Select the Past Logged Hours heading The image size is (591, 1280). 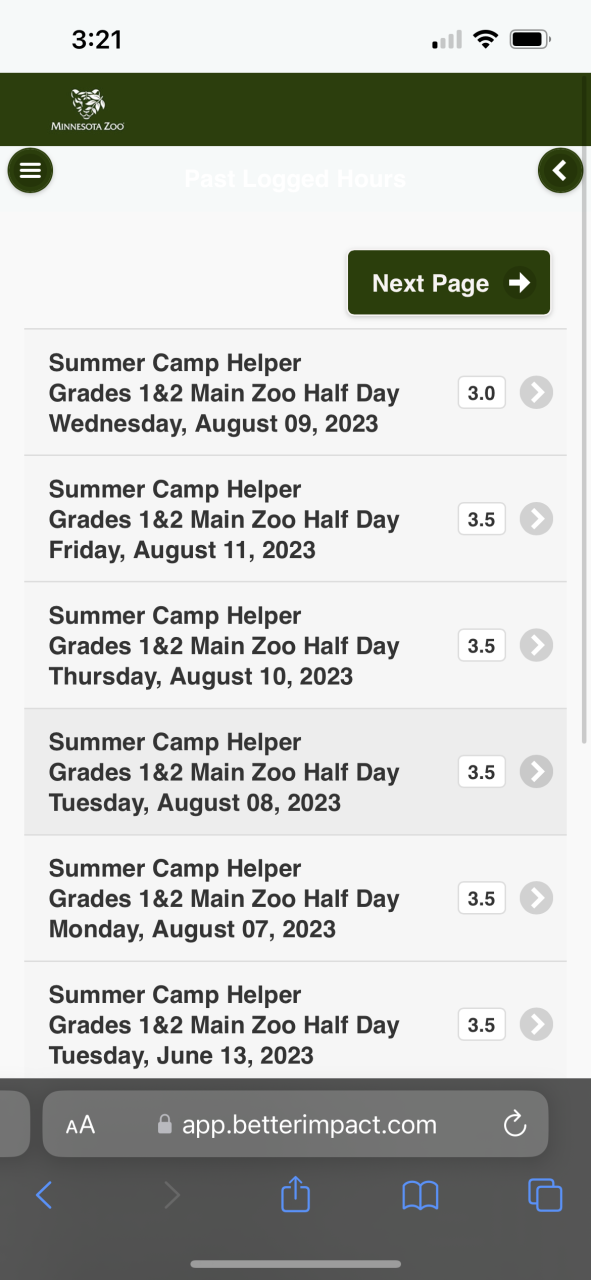pyautogui.click(x=295, y=179)
